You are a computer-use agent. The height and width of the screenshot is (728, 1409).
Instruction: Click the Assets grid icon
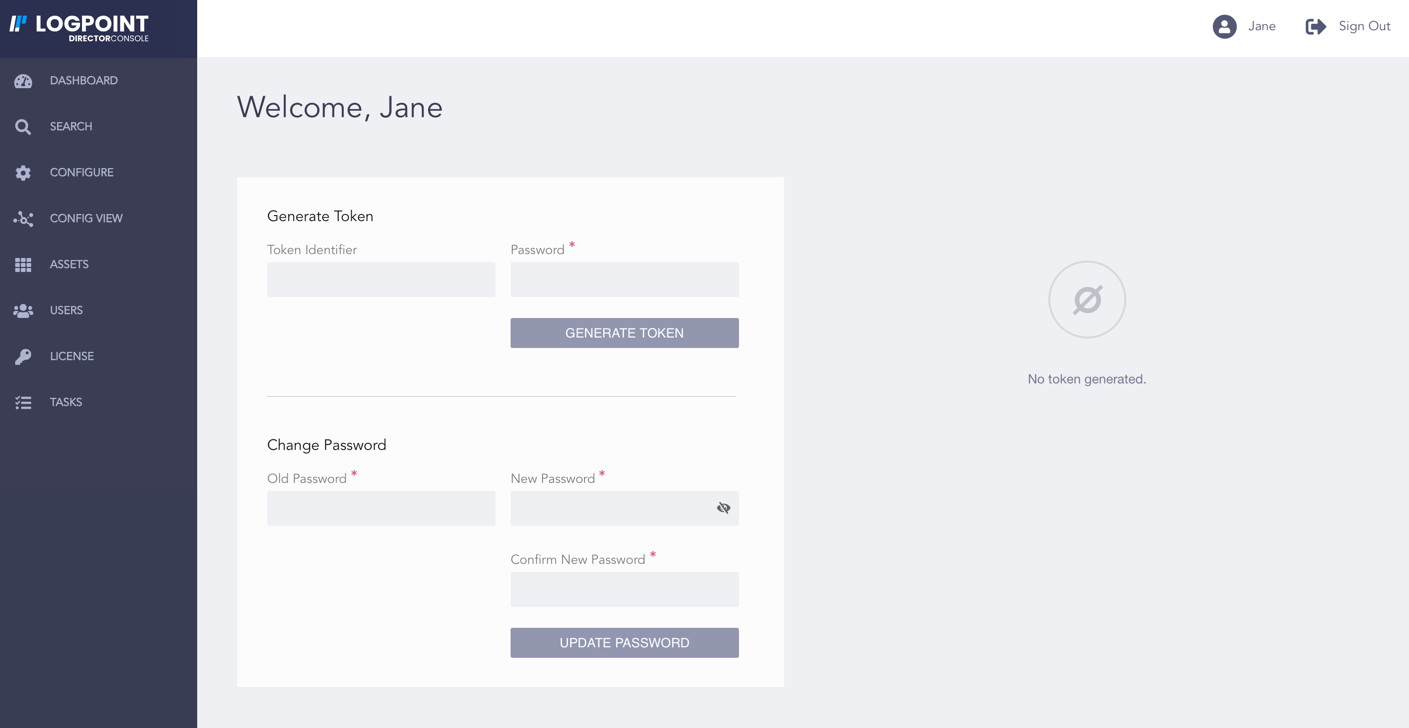pos(23,265)
